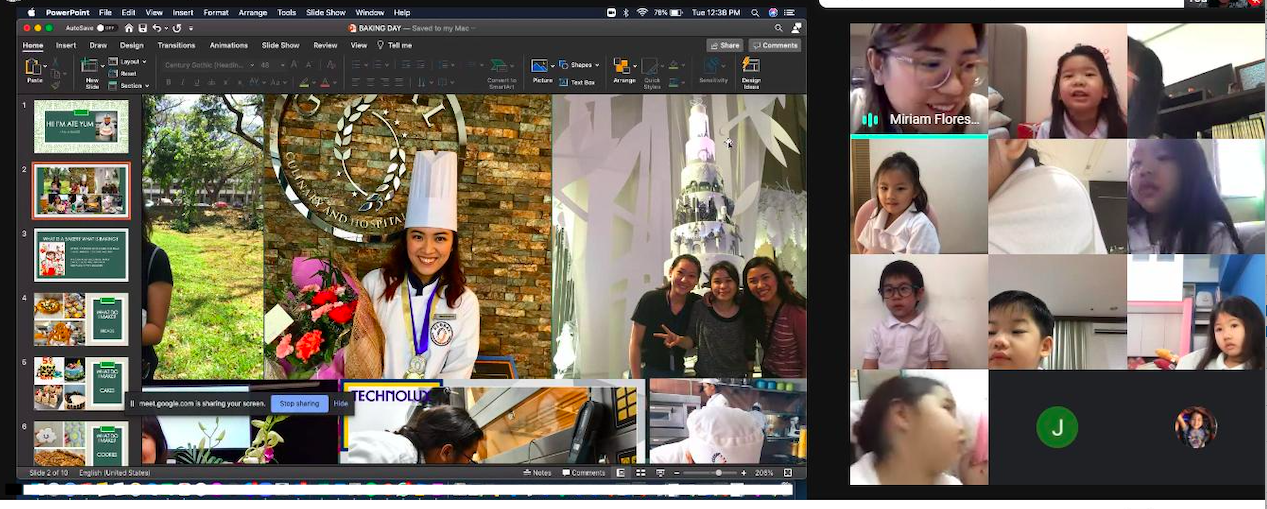
Task: Open Design Ideas pane
Action: click(750, 72)
